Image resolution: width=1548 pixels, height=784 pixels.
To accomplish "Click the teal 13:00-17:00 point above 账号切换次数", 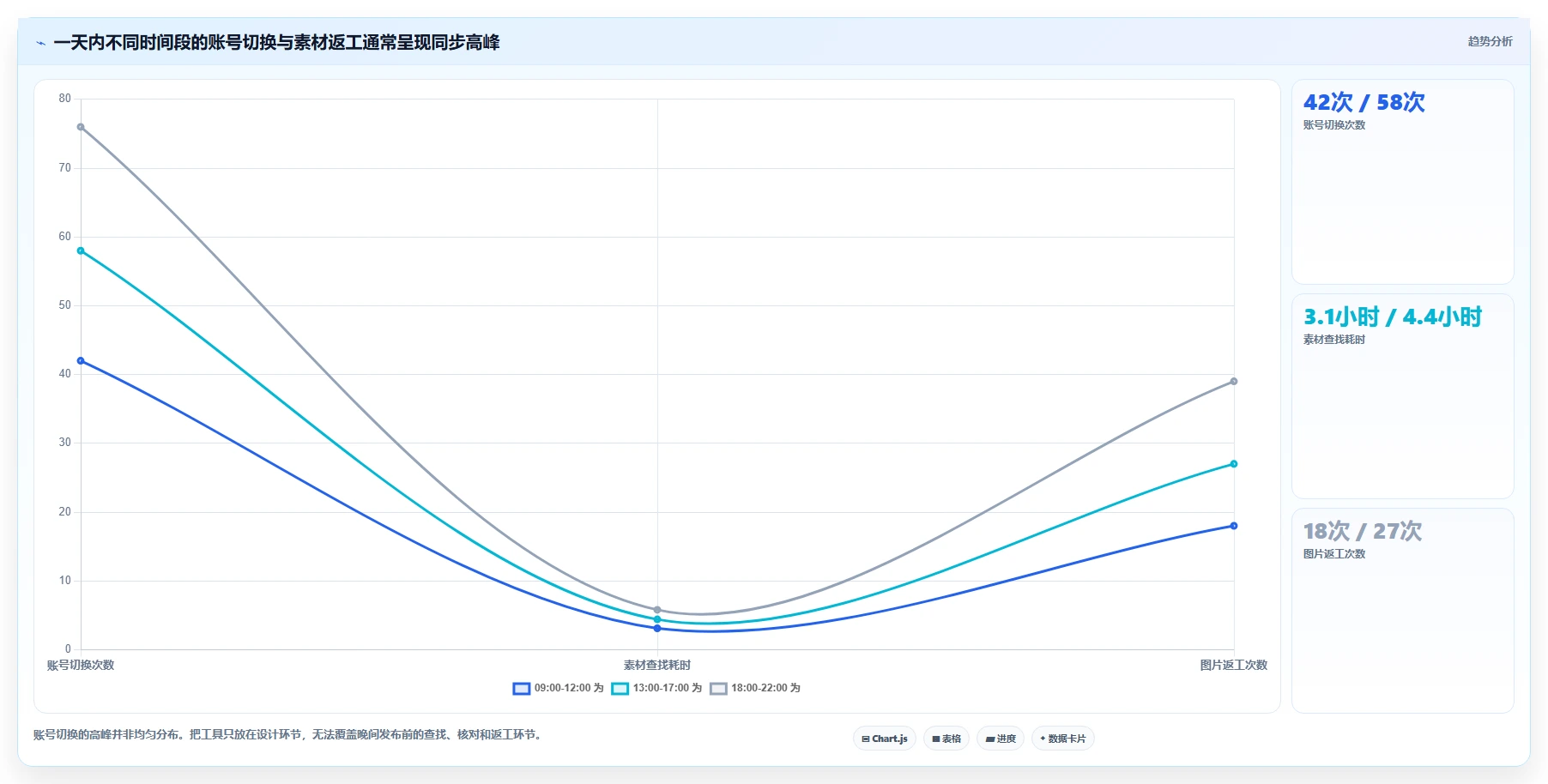I will (81, 251).
